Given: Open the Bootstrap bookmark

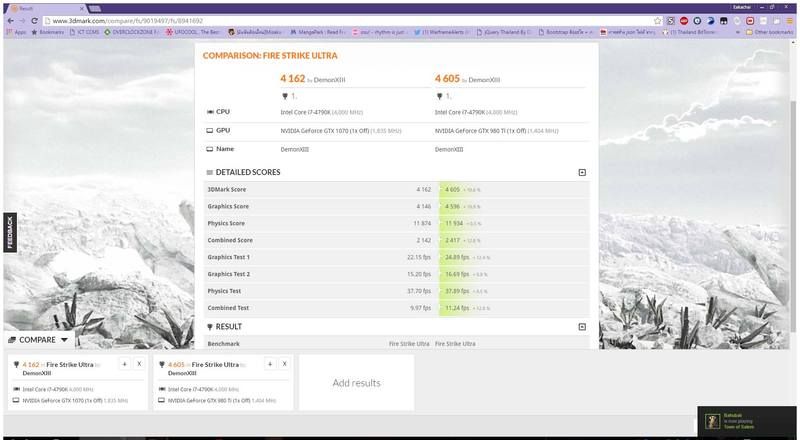Looking at the screenshot, I should point(566,32).
